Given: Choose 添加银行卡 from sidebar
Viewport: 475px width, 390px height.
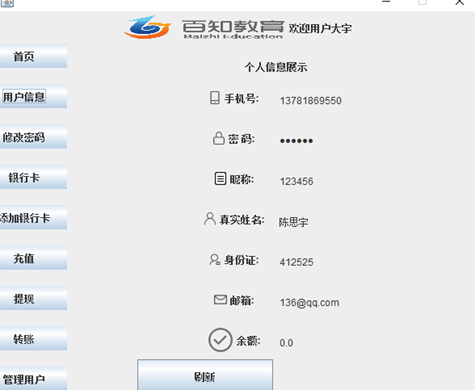Looking at the screenshot, I should pyautogui.click(x=33, y=217).
